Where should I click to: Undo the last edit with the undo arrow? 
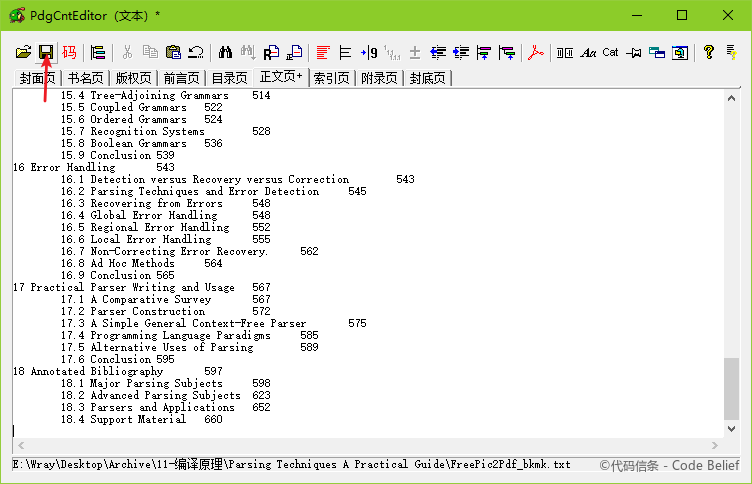pos(196,52)
